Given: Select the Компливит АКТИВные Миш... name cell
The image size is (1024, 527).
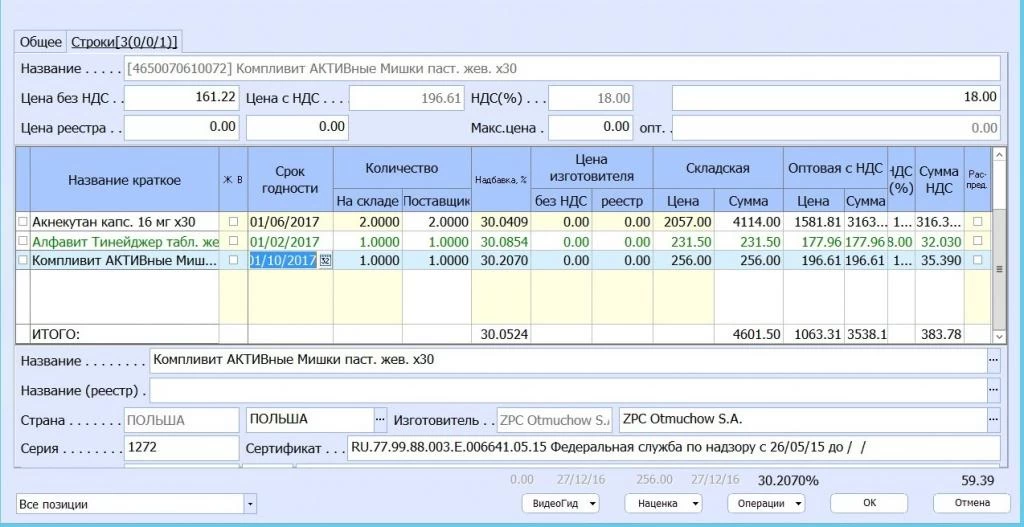Looking at the screenshot, I should pos(125,261).
